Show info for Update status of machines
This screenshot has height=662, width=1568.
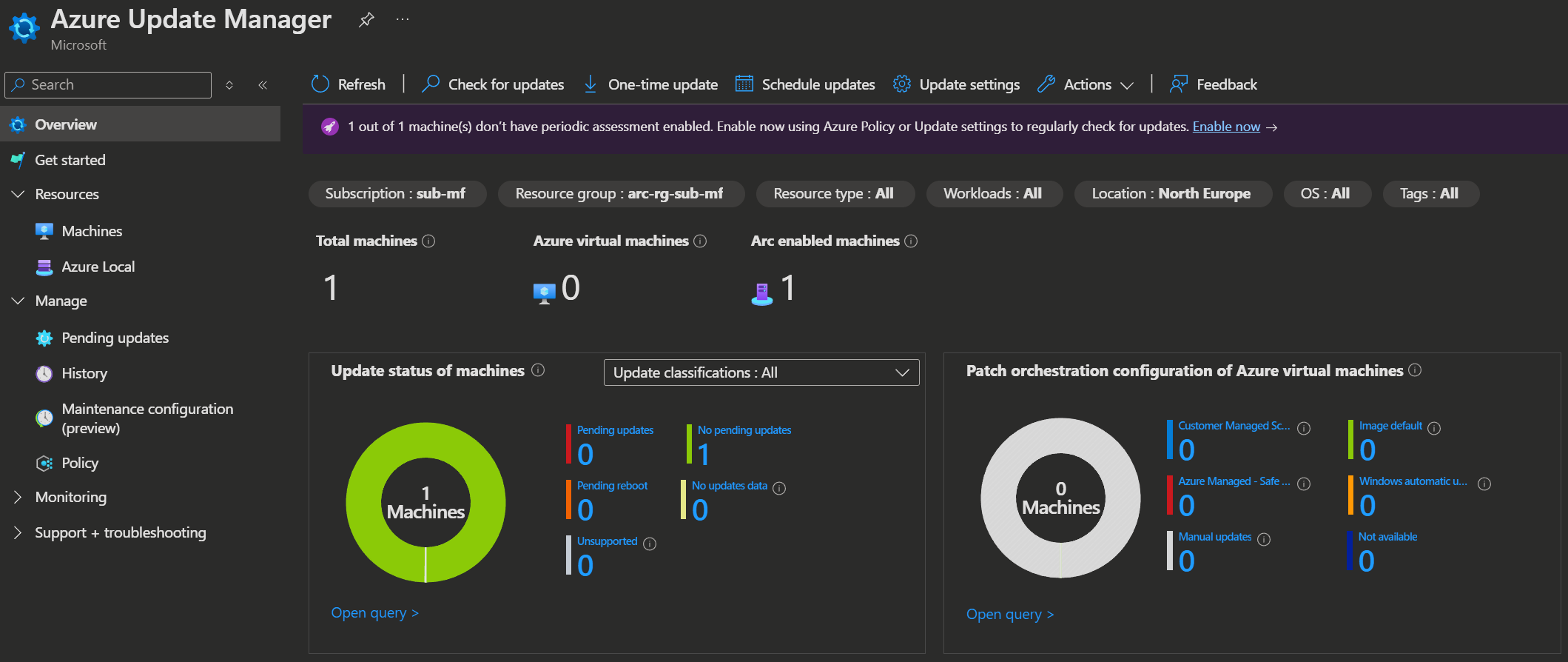pos(538,370)
